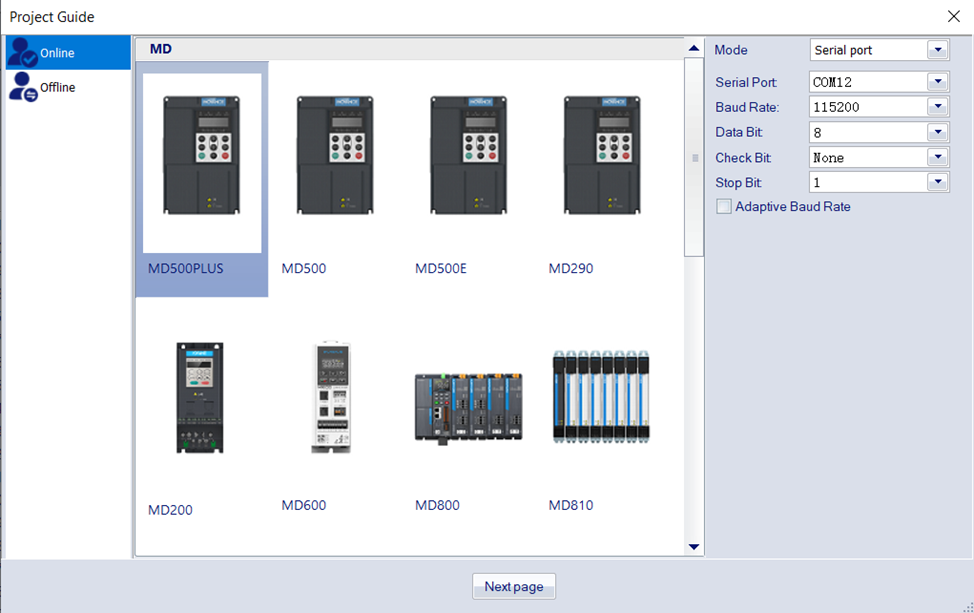Select the MD600 module icon
The height and width of the screenshot is (613, 974).
[331, 398]
